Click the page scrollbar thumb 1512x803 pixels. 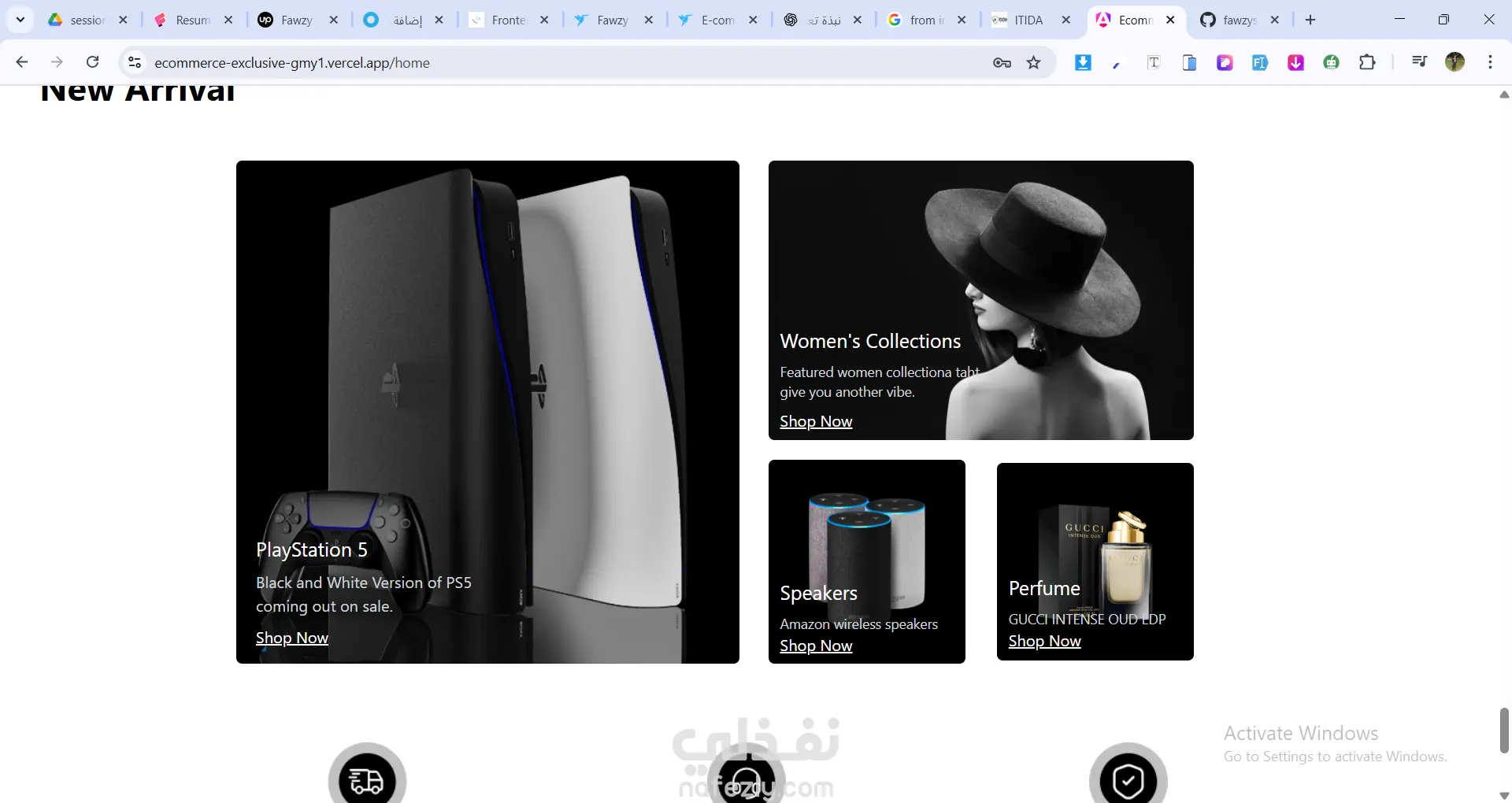1504,730
